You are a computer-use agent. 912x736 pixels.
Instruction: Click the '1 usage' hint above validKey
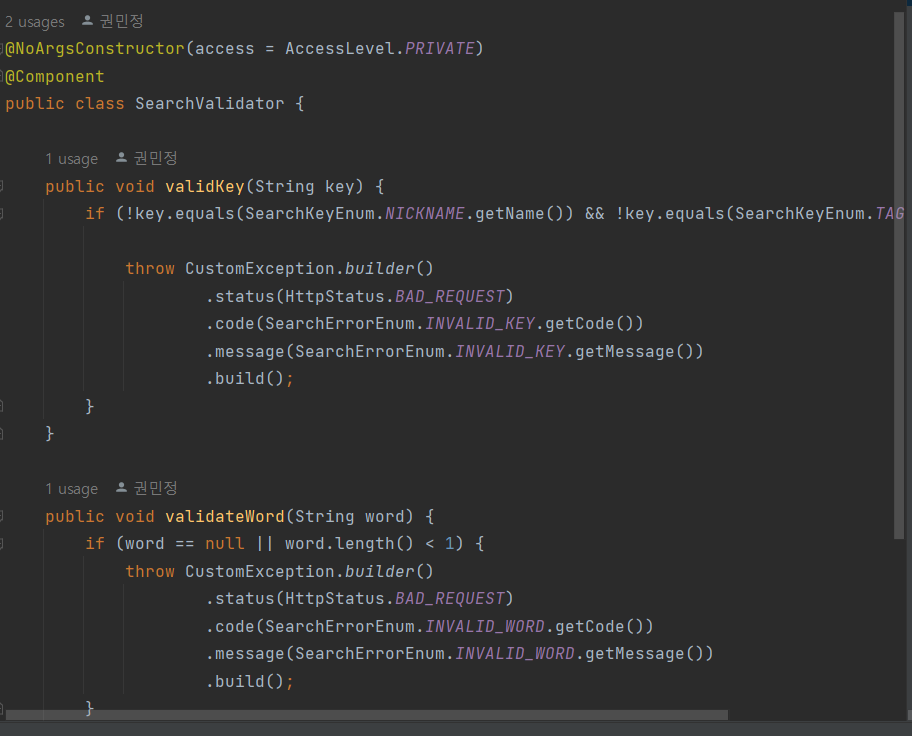[x=72, y=159]
